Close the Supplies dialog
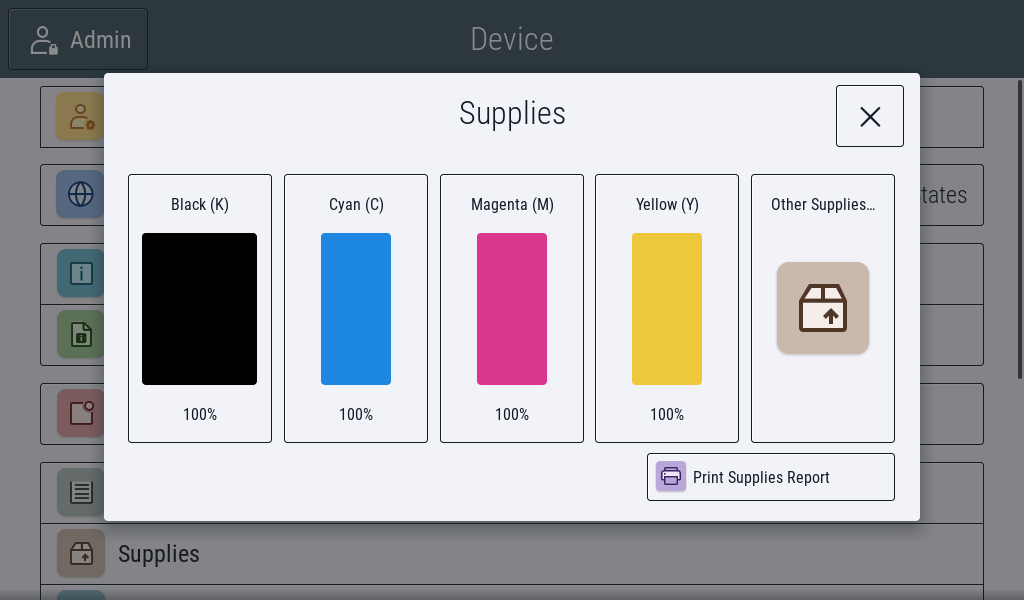Screen dimensions: 1024x600 tap(869, 115)
